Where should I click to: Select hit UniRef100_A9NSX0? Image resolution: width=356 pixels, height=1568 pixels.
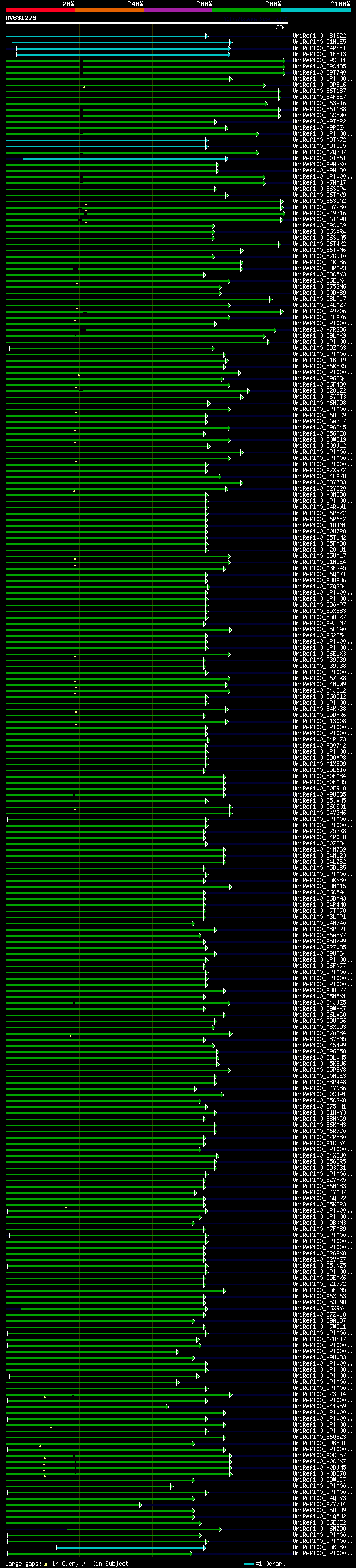319,164
